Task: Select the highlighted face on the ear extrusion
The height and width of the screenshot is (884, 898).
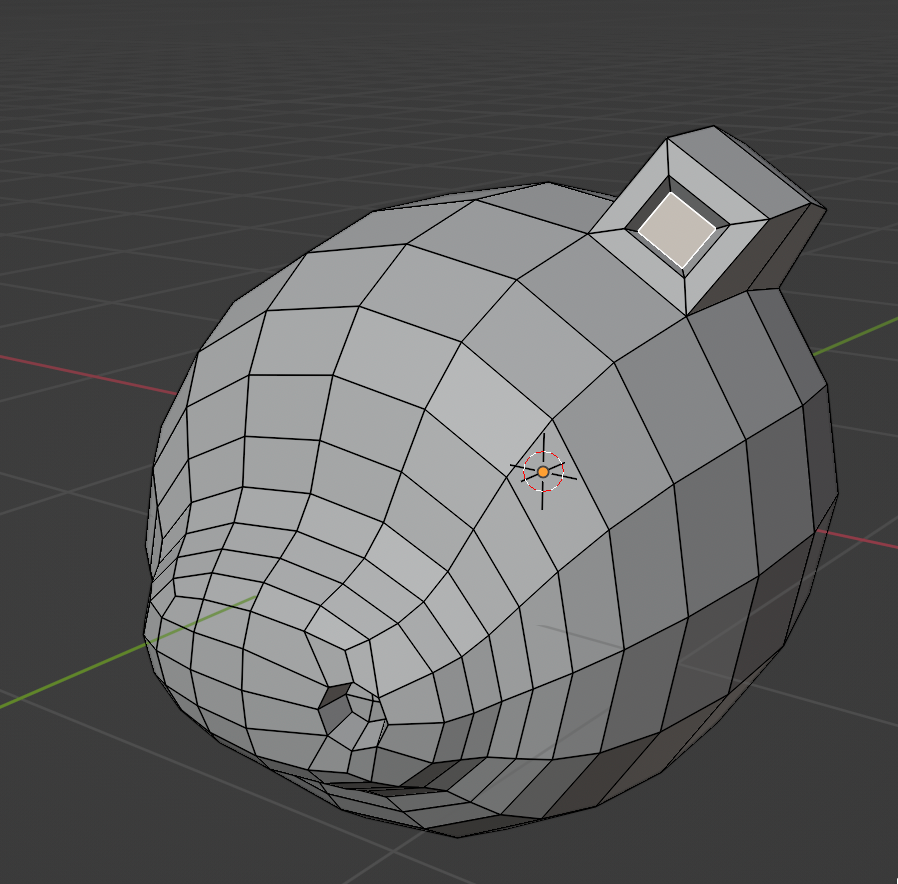Action: (677, 229)
